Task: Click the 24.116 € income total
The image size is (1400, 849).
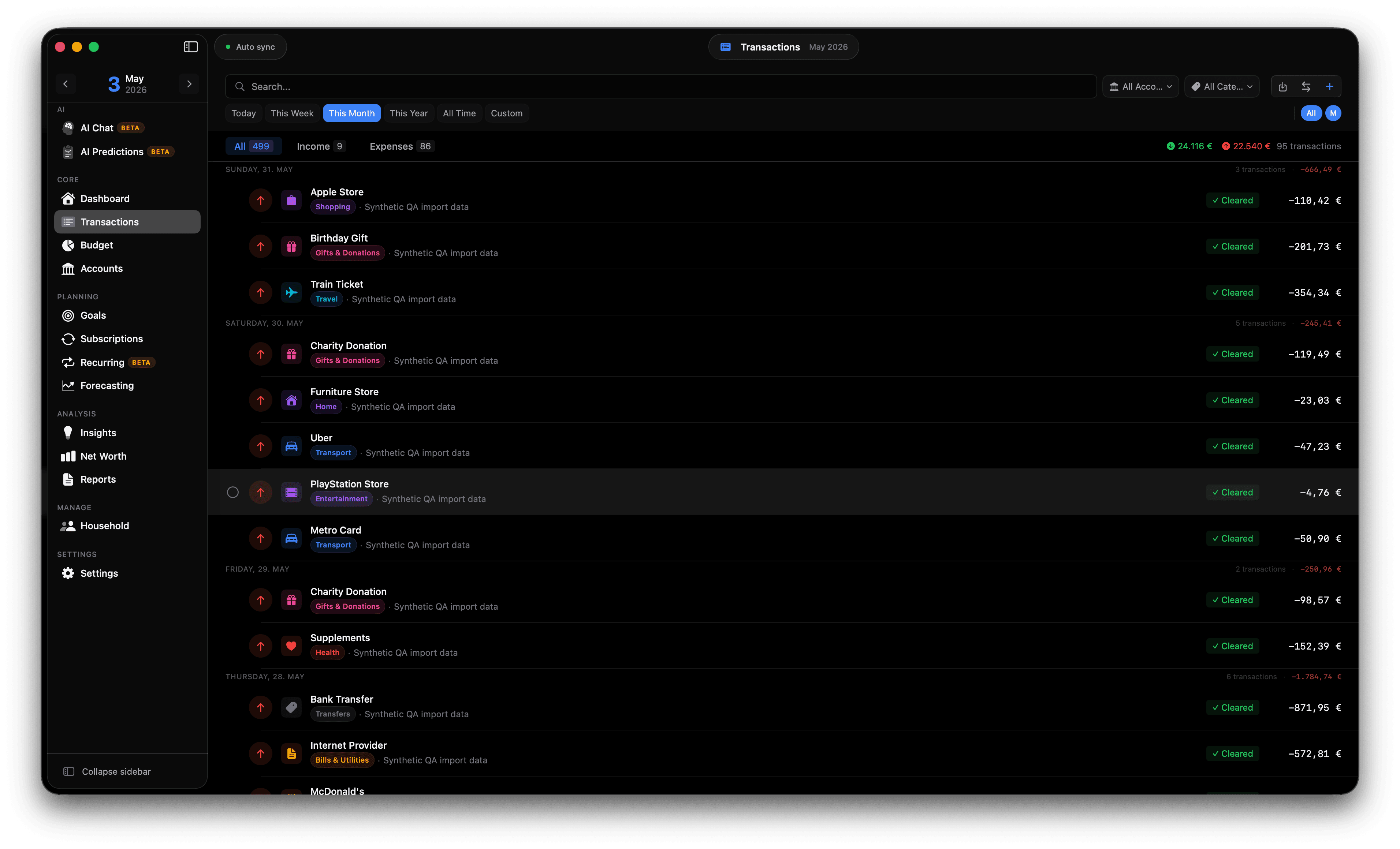Action: pos(1189,146)
